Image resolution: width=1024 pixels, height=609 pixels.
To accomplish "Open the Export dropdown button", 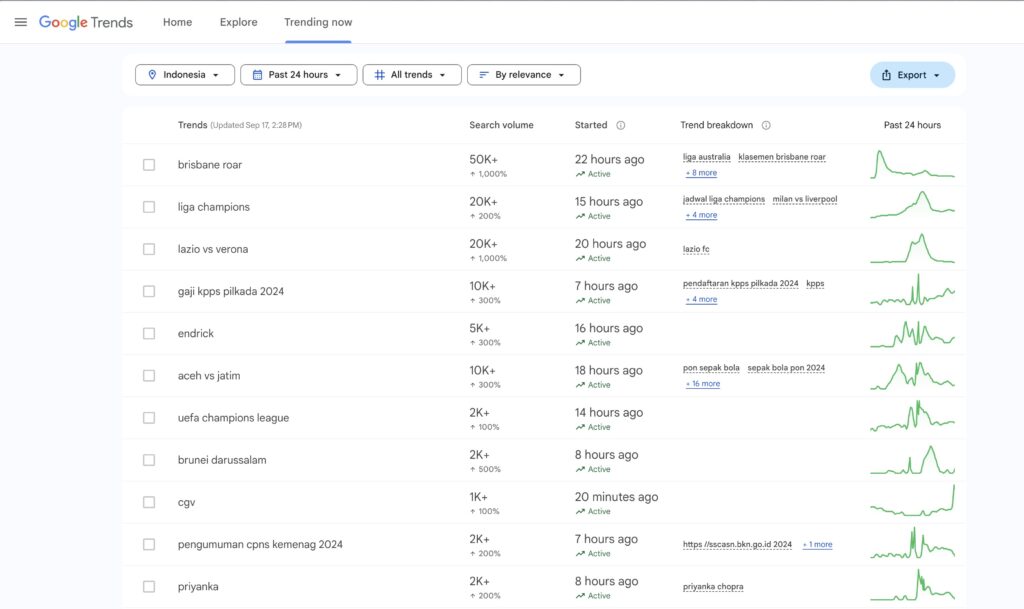I will click(x=912, y=75).
